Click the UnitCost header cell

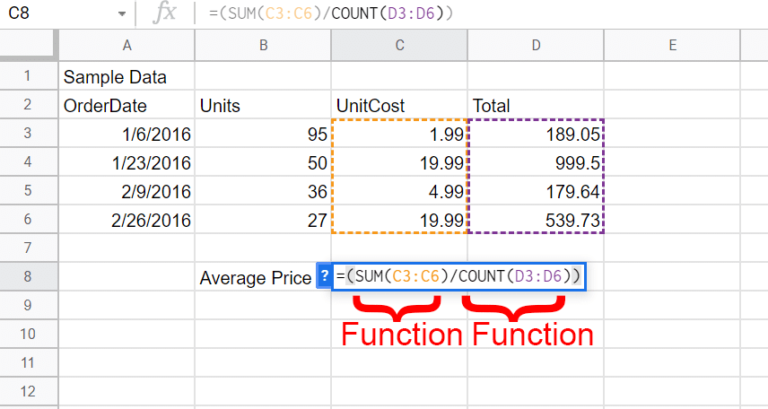(x=400, y=105)
